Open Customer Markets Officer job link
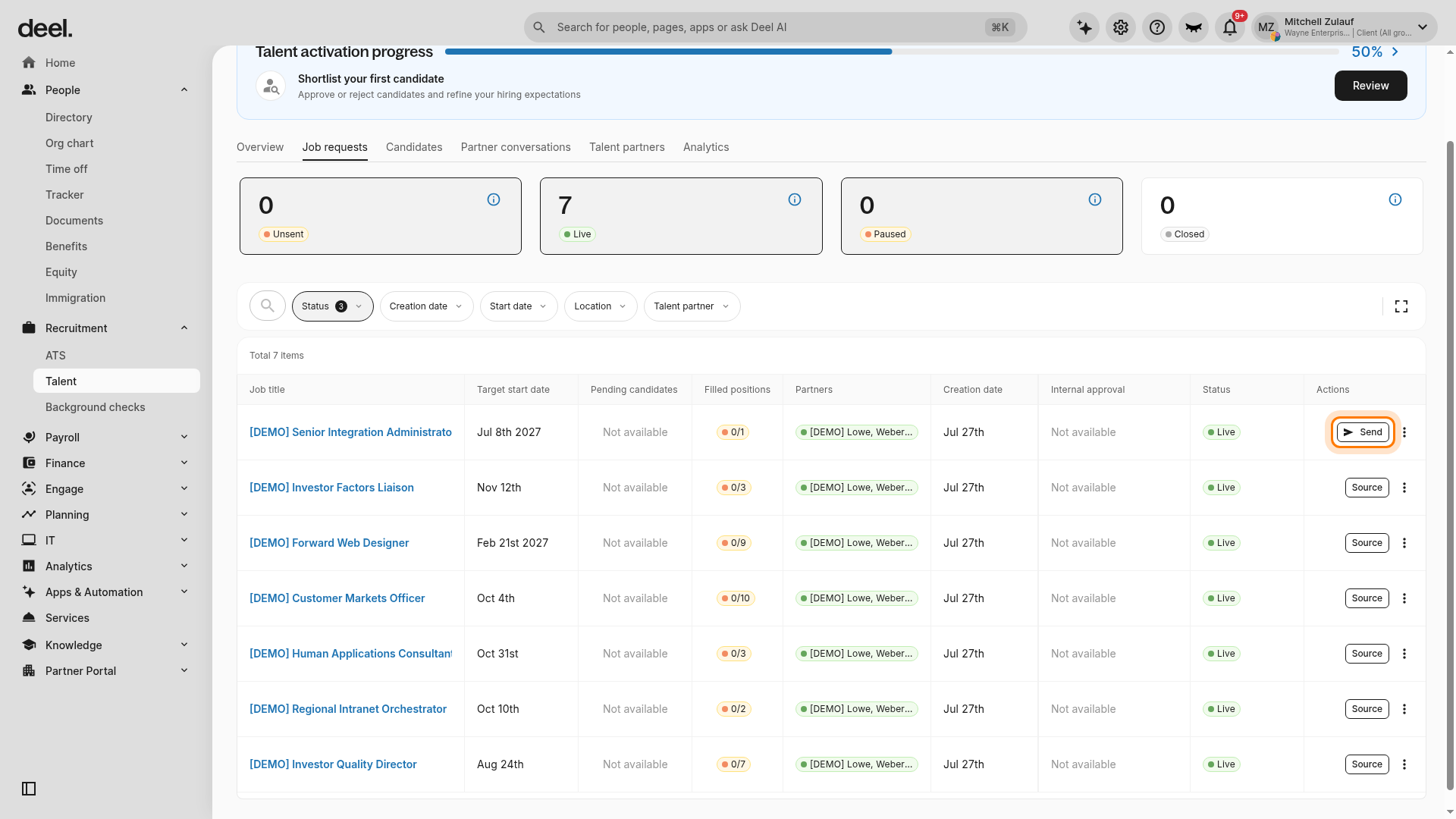 [337, 598]
